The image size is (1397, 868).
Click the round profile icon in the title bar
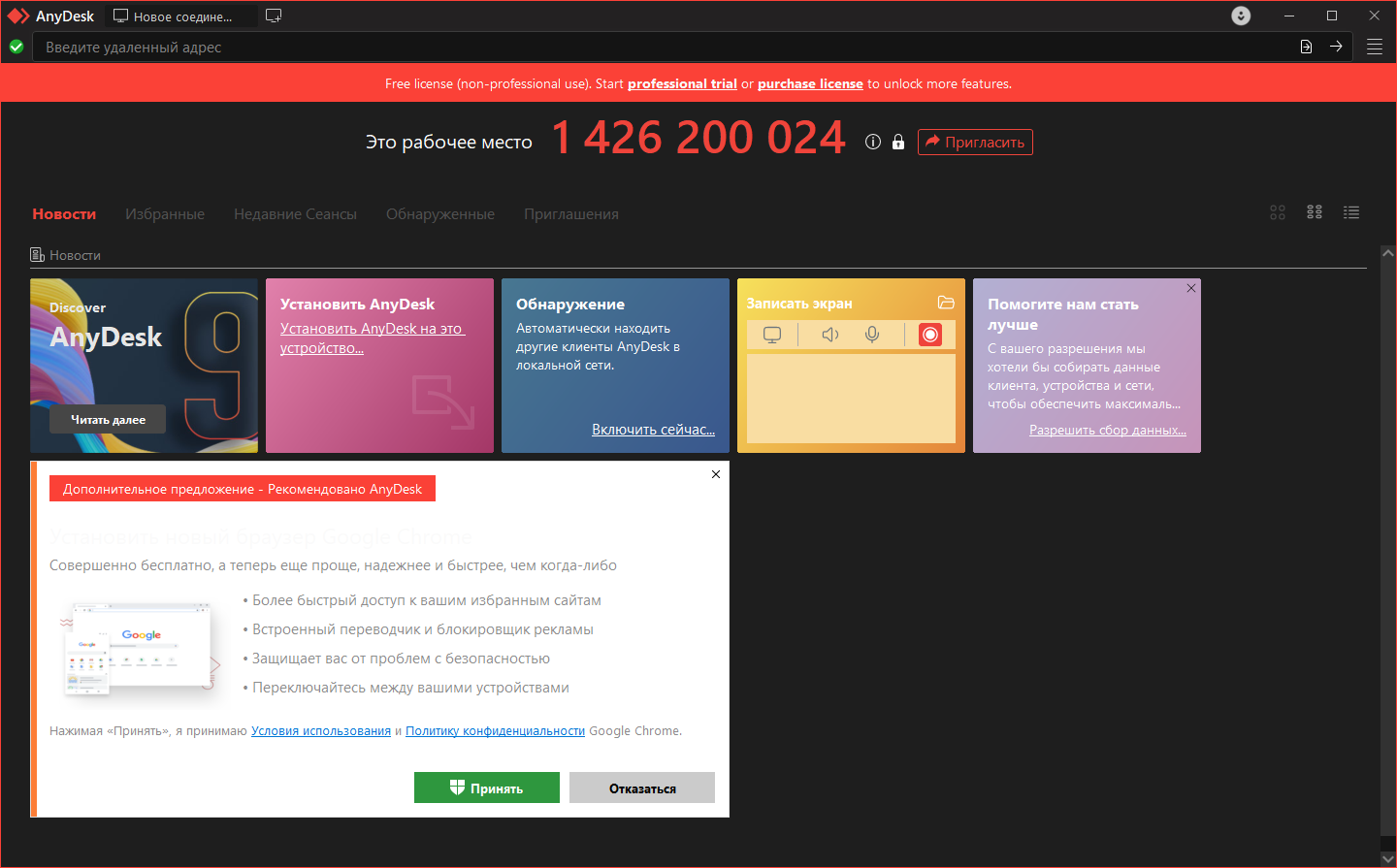[x=1241, y=16]
